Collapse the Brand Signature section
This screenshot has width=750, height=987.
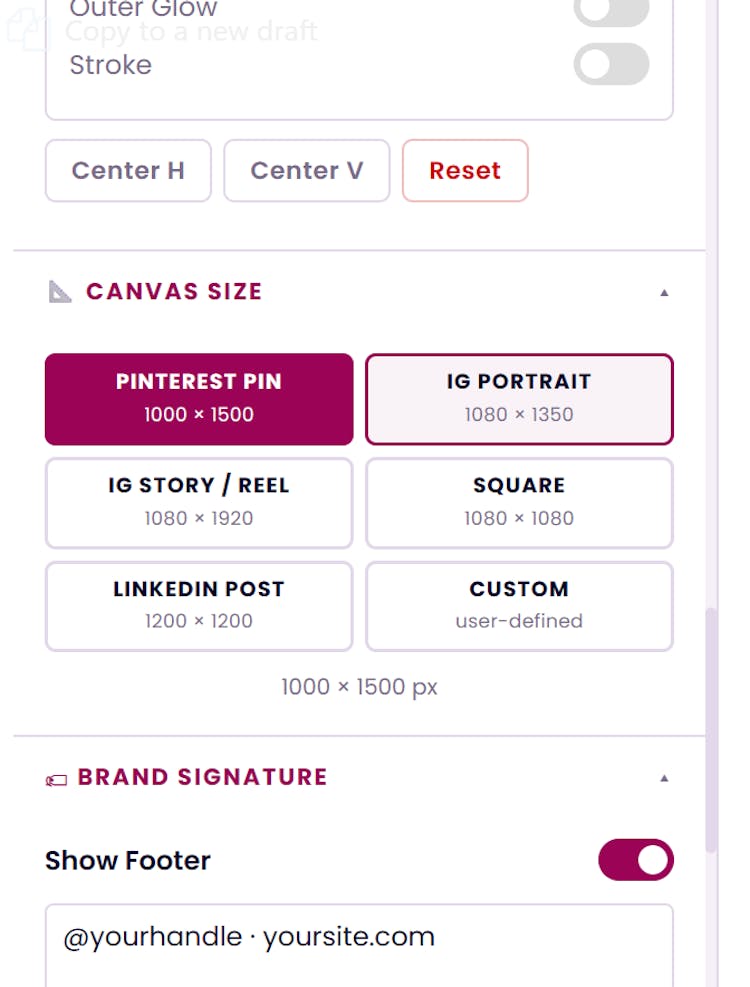coord(664,776)
